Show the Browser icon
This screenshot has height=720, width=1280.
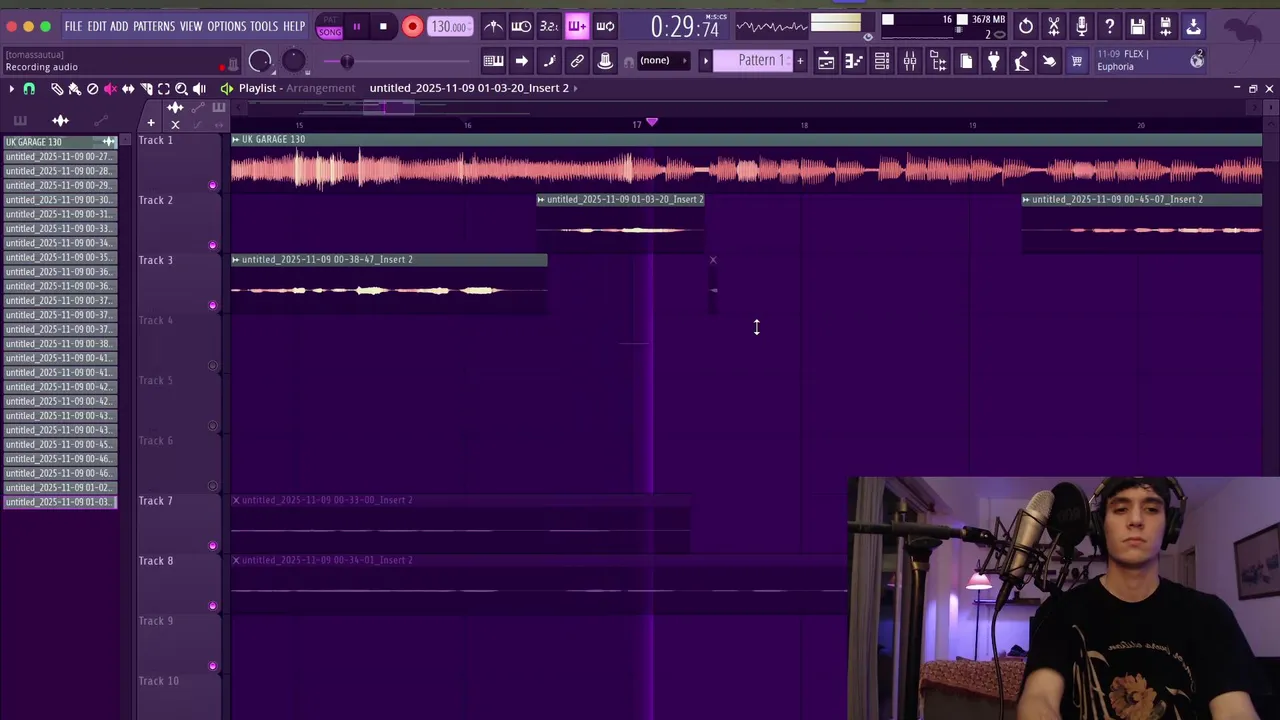click(938, 61)
